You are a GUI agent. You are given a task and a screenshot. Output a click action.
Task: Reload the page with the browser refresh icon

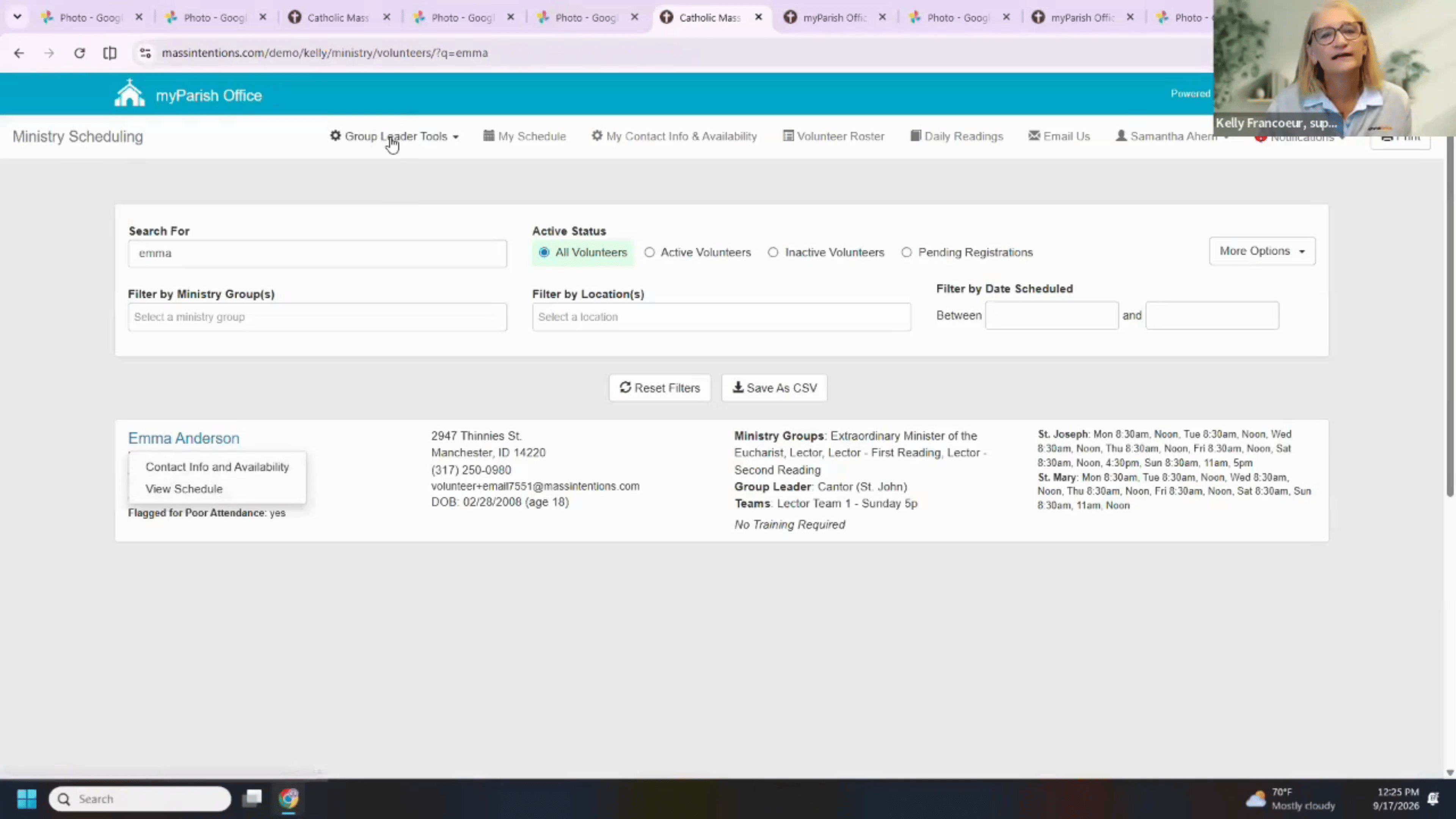point(80,53)
